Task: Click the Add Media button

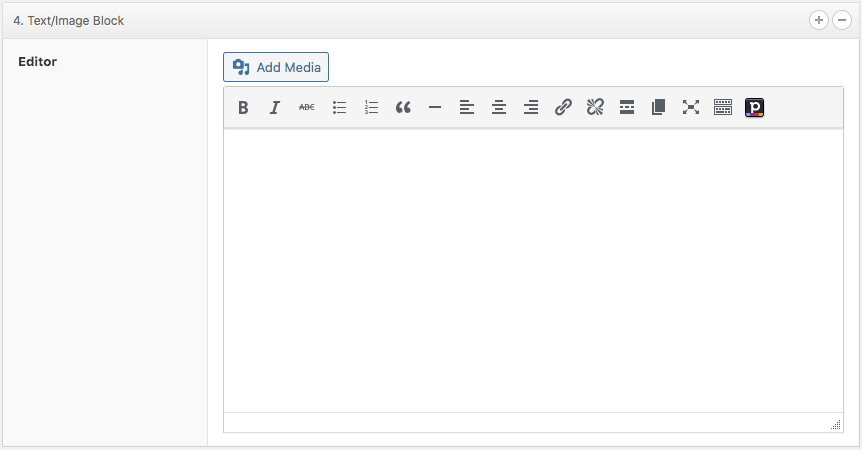Action: pos(276,67)
